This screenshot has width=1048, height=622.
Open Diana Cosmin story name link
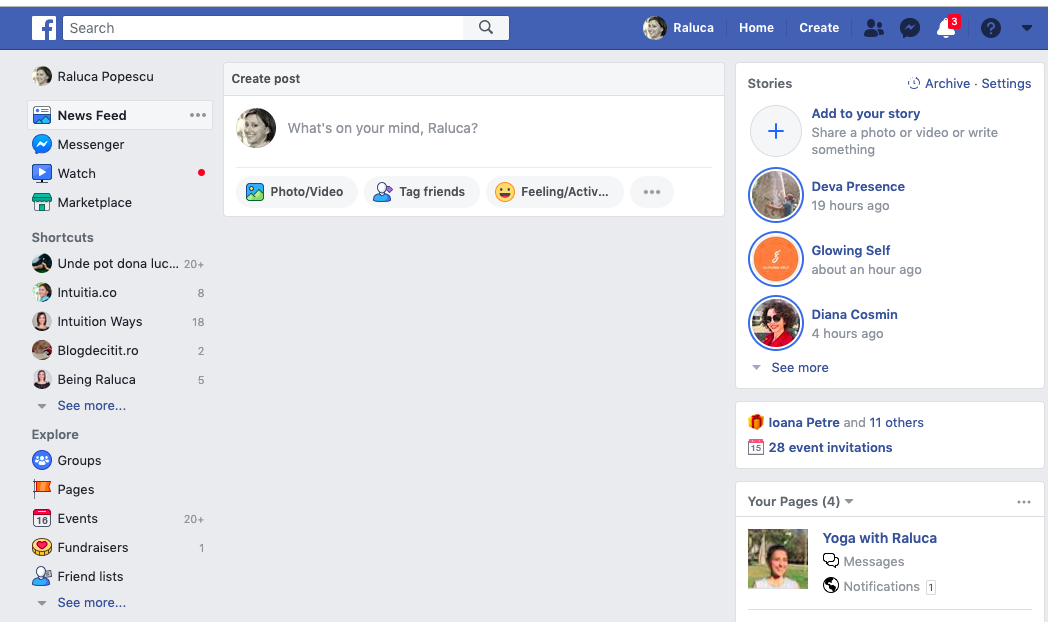point(854,314)
